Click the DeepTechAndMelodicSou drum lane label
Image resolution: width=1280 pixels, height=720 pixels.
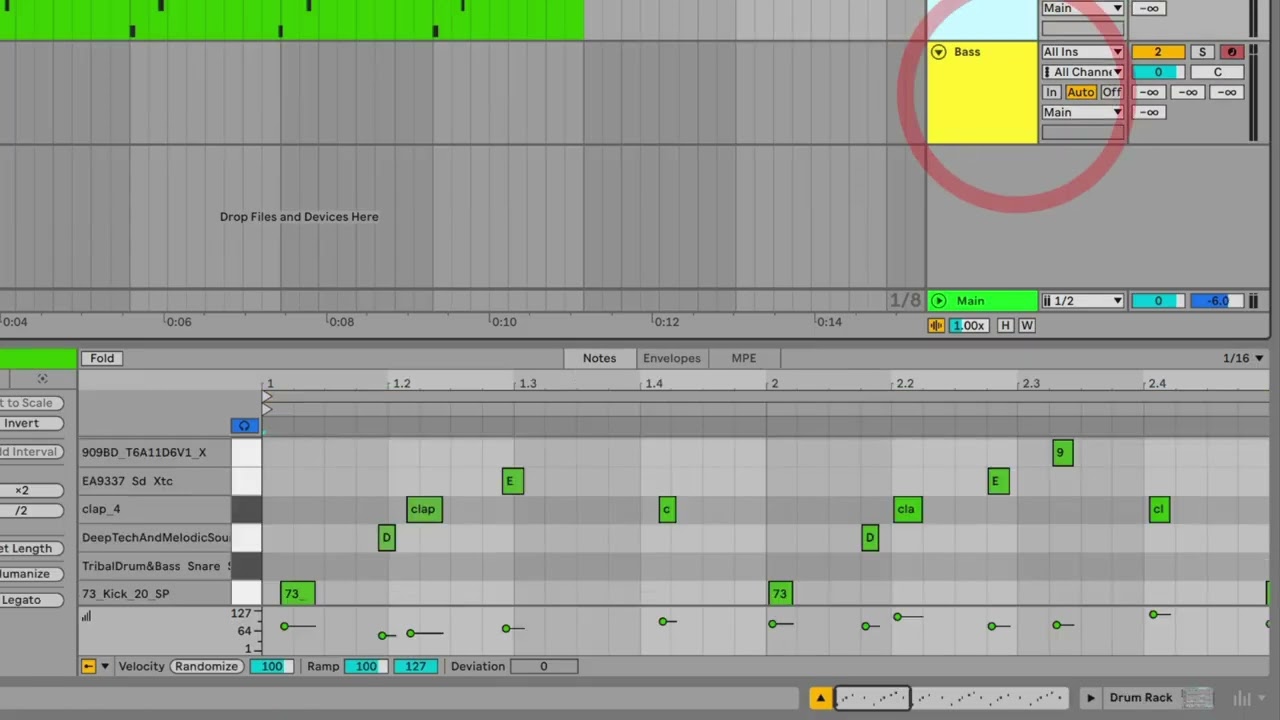(155, 537)
